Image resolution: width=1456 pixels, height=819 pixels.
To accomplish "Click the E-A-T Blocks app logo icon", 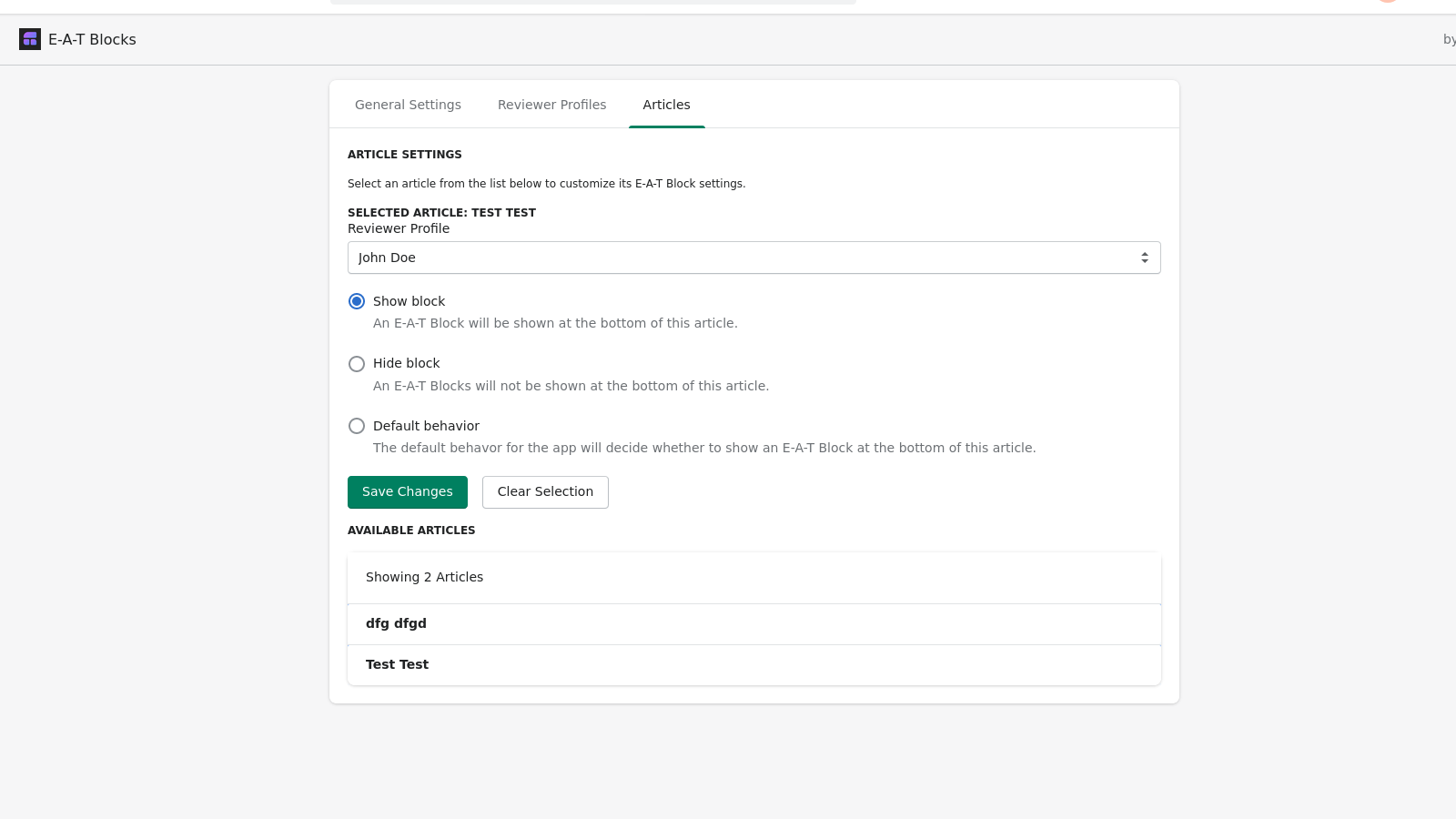I will tap(30, 39).
